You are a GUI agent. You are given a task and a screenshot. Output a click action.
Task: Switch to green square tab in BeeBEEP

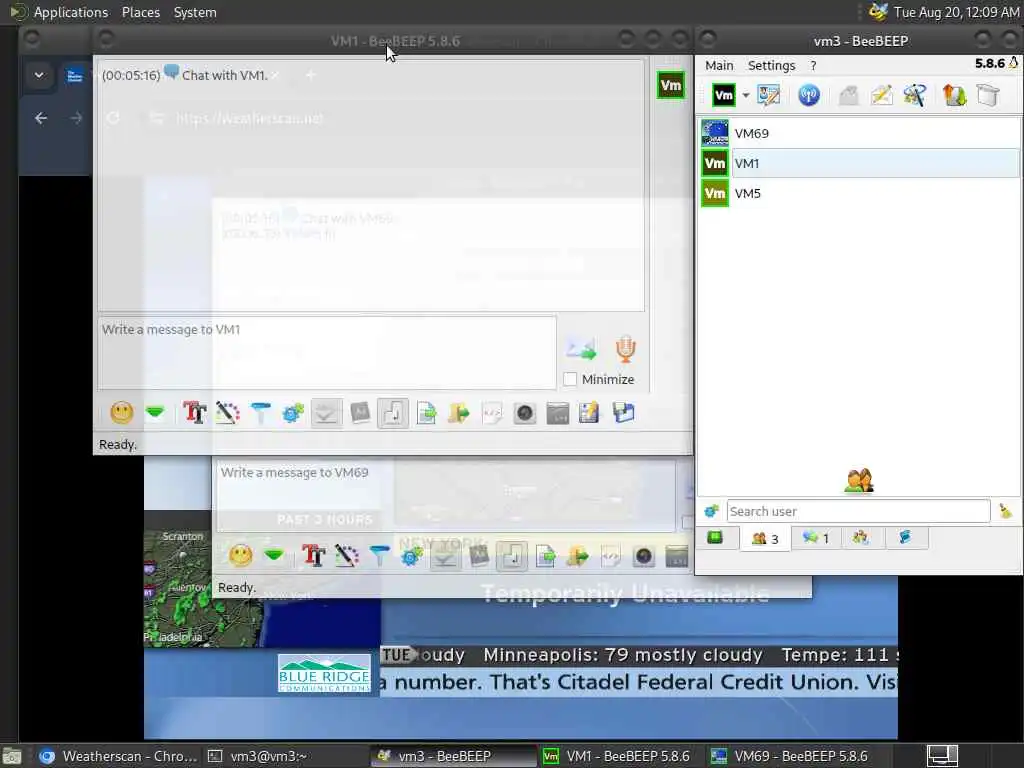coord(715,537)
